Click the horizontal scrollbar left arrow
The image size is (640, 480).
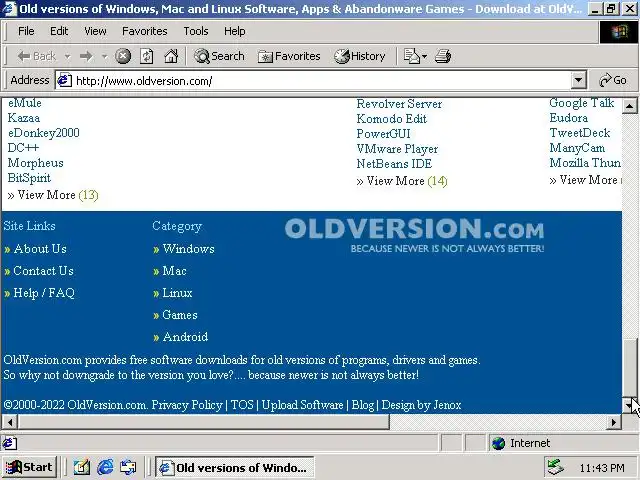(10, 422)
